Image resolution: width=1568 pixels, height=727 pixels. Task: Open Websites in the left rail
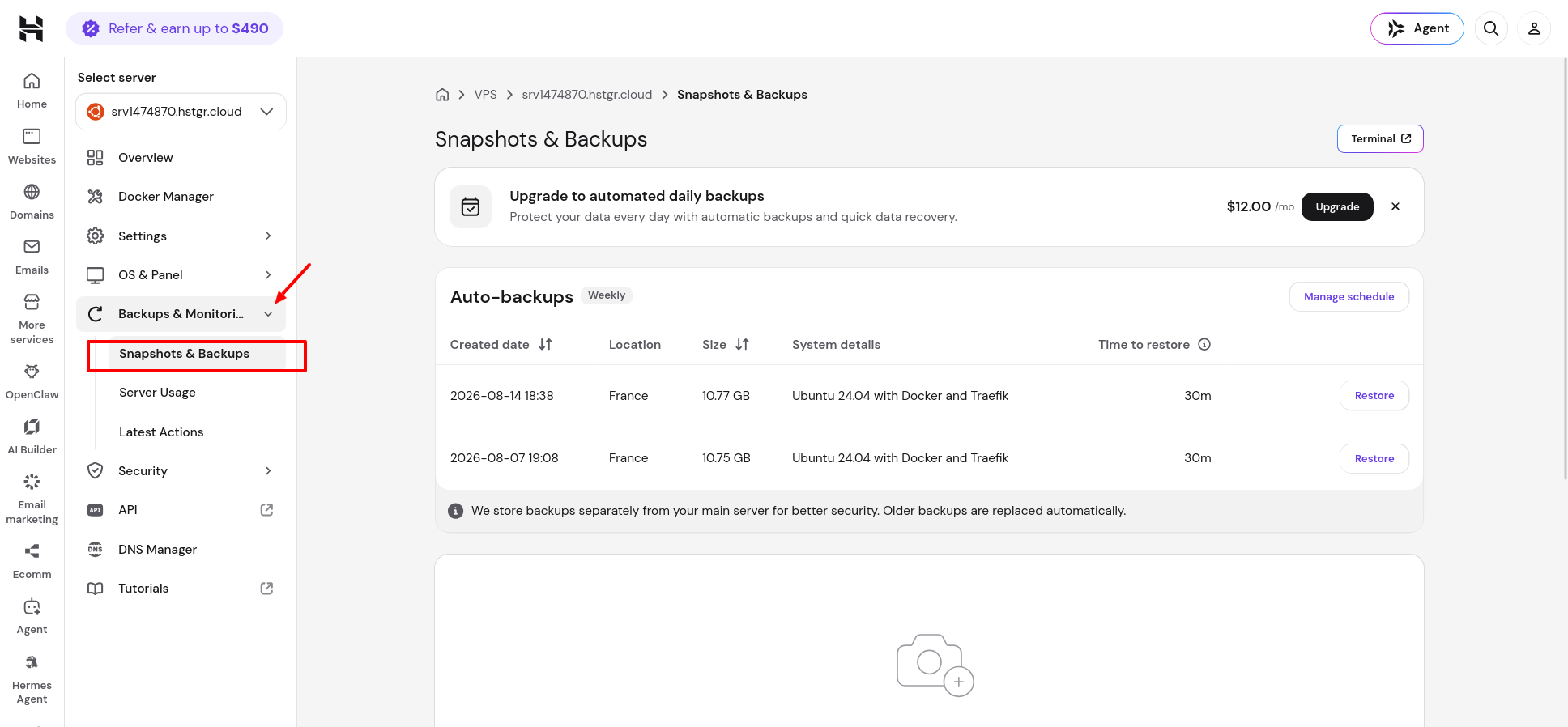click(x=32, y=147)
